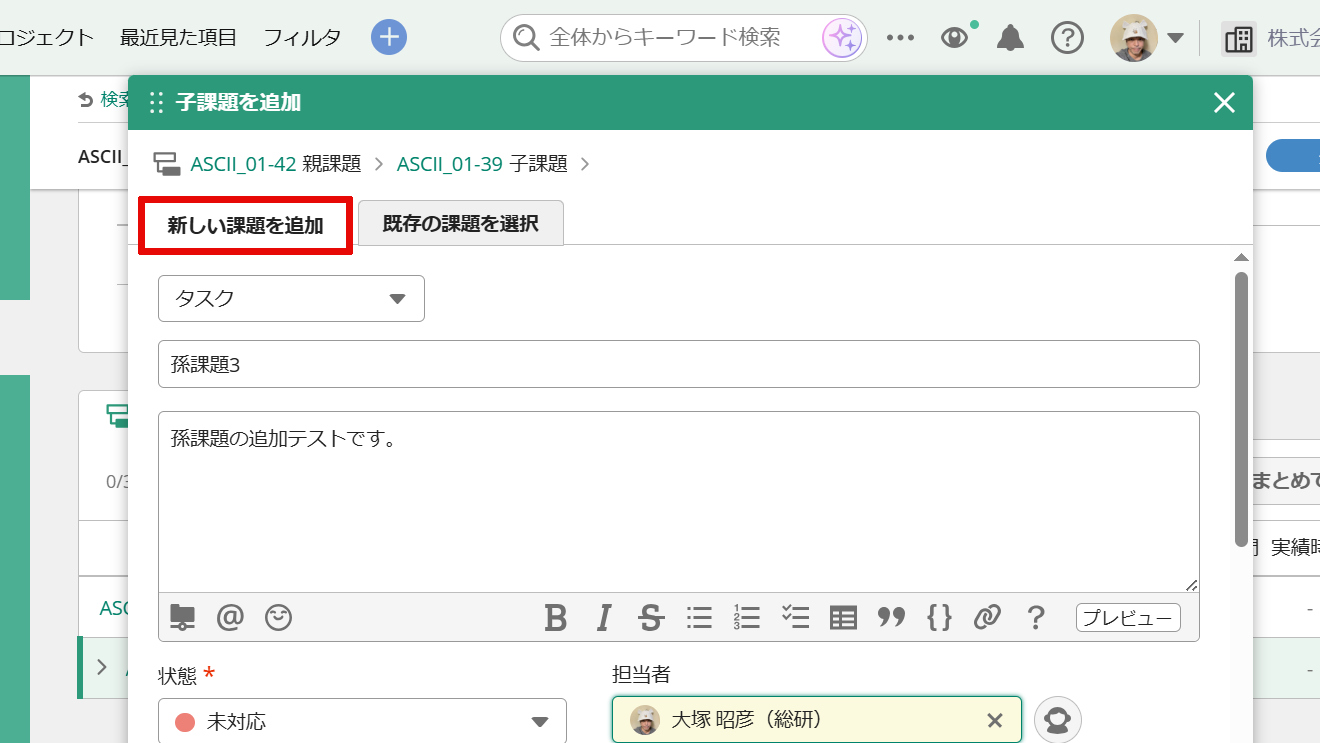Expand the profile dropdown arrow
This screenshot has height=743, width=1320.
pos(1176,38)
